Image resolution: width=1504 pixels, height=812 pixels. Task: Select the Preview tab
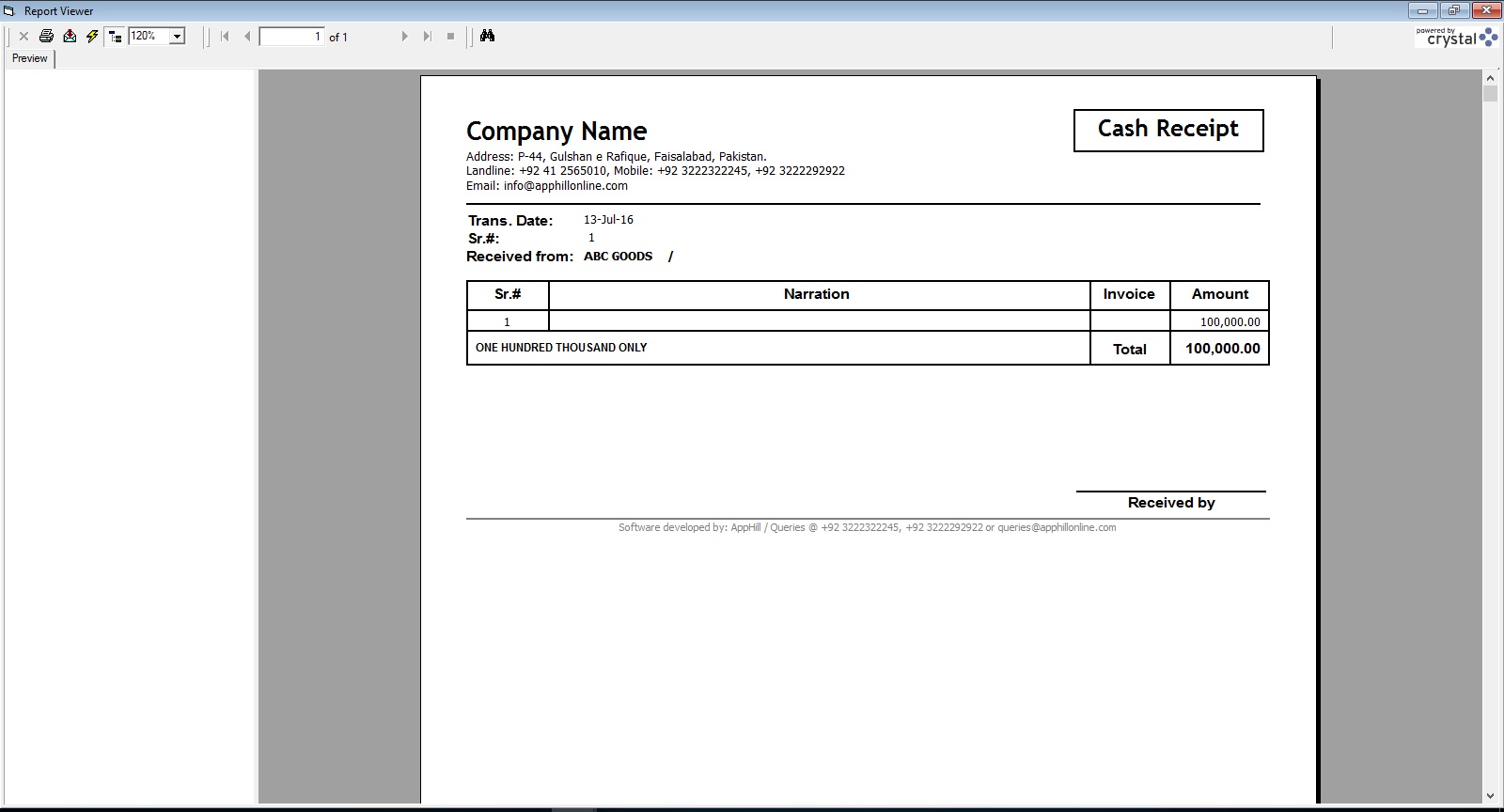(x=30, y=58)
